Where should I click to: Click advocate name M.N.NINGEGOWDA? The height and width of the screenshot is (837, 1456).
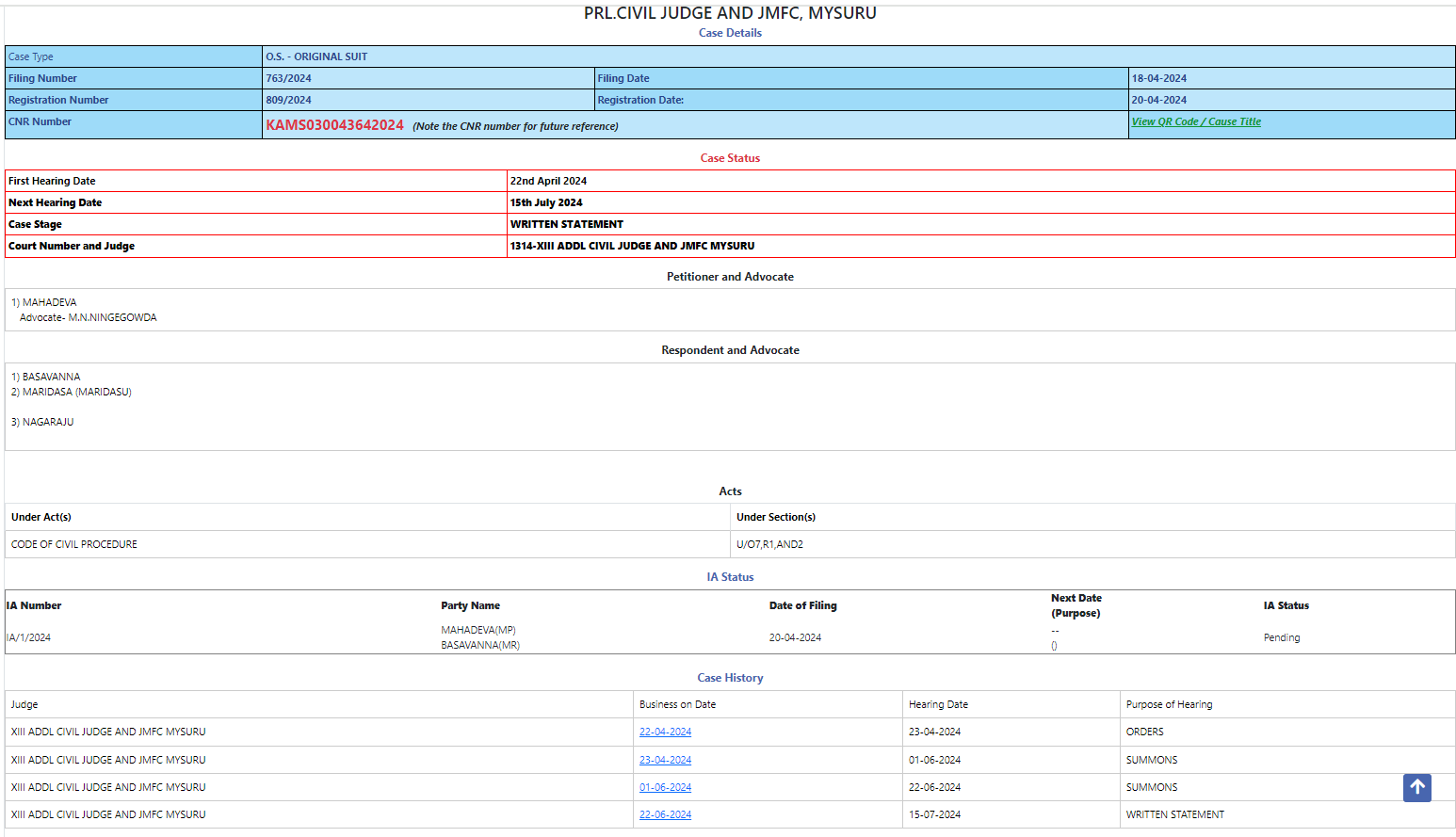pyautogui.click(x=112, y=317)
